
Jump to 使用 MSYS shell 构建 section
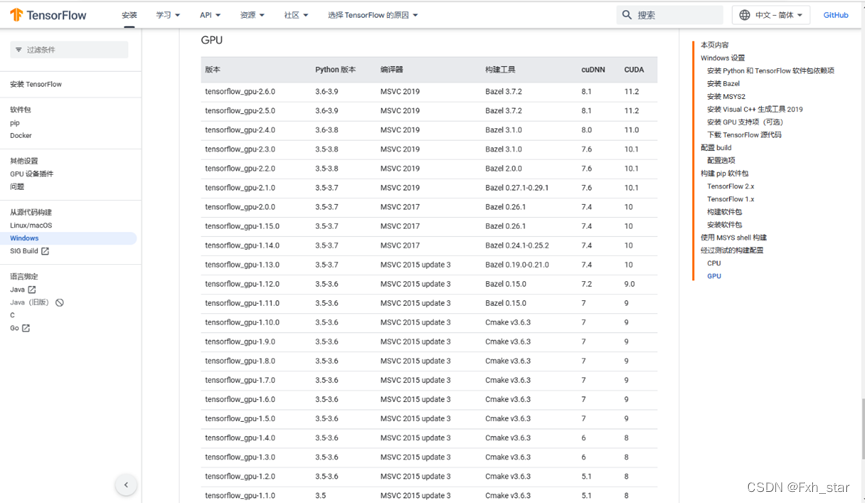(x=734, y=237)
